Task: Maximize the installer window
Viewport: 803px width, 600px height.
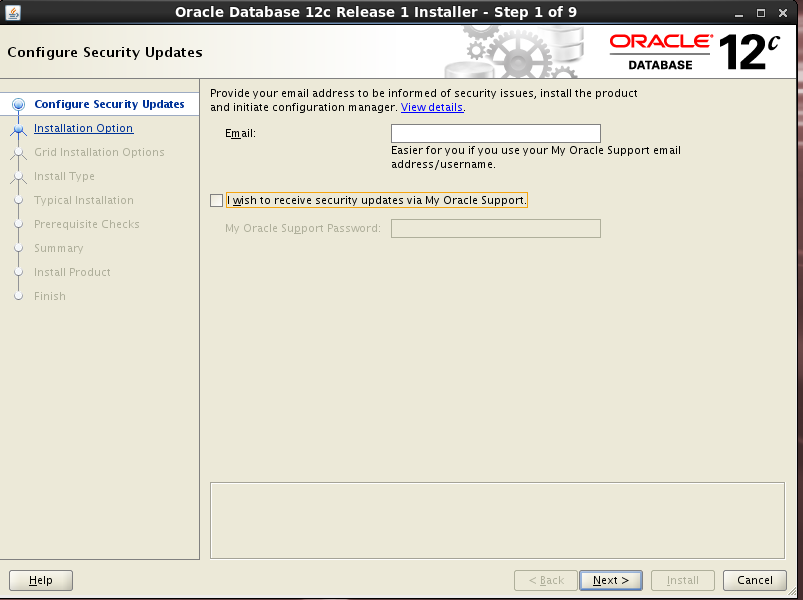Action: [760, 13]
